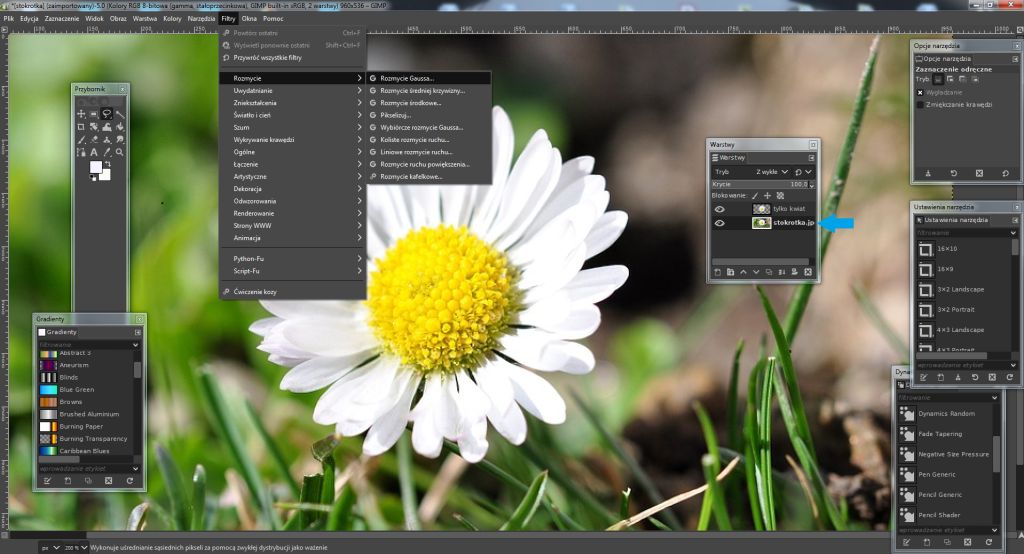Swap foreground and background colors

(x=108, y=164)
